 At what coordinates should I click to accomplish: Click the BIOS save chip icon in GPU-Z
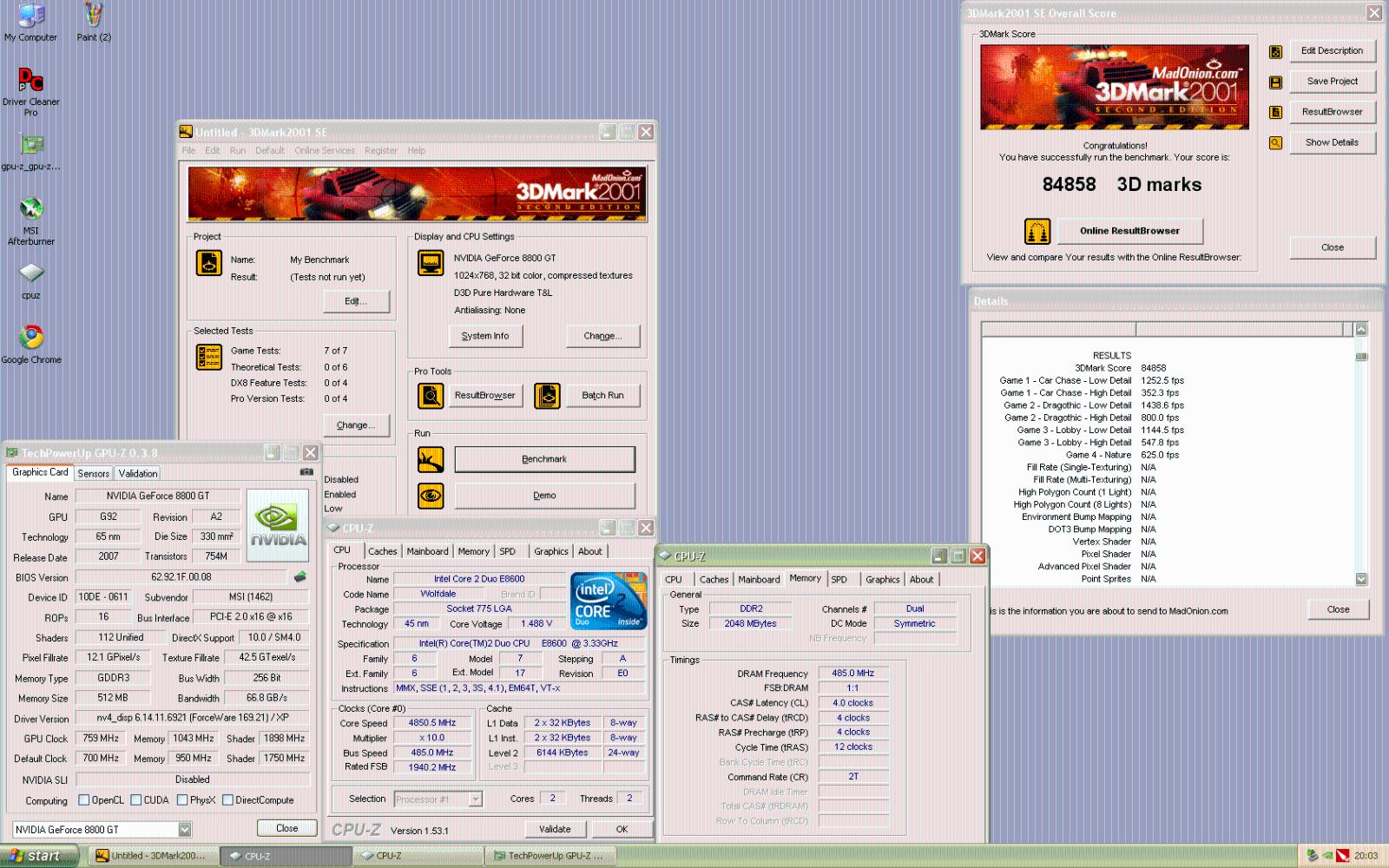pos(300,576)
